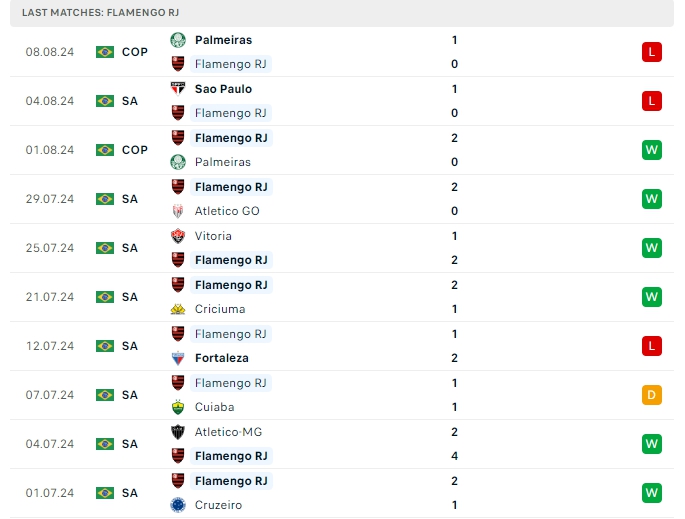685x519 pixels.
Task: Click the Criciuma team crest
Action: pos(178,309)
